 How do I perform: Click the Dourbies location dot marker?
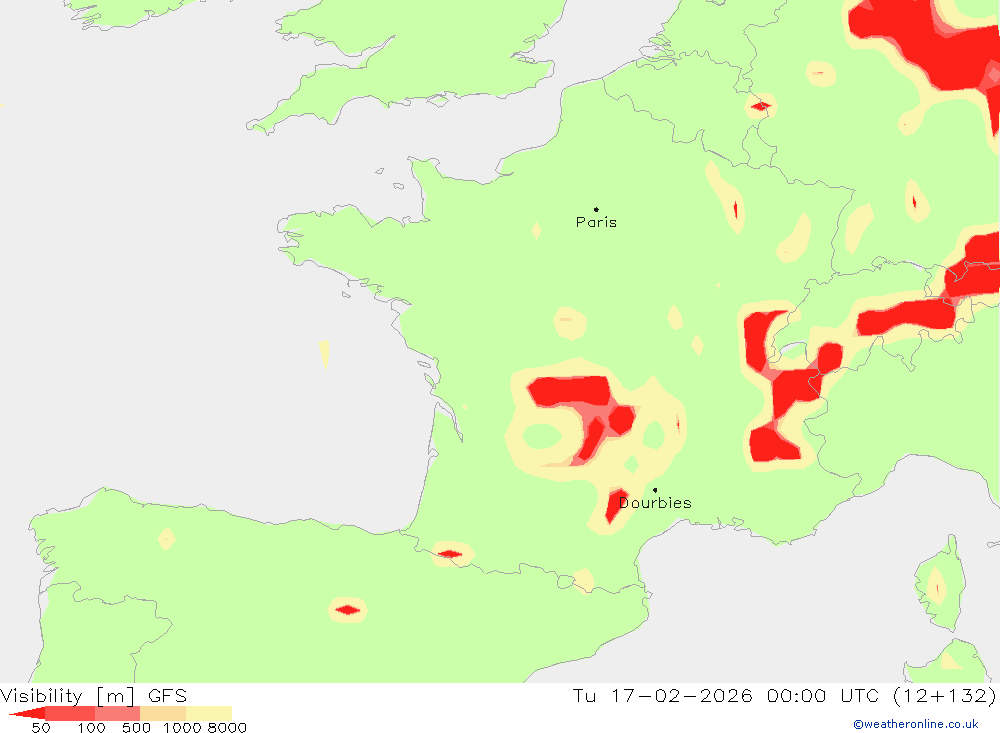click(x=655, y=490)
